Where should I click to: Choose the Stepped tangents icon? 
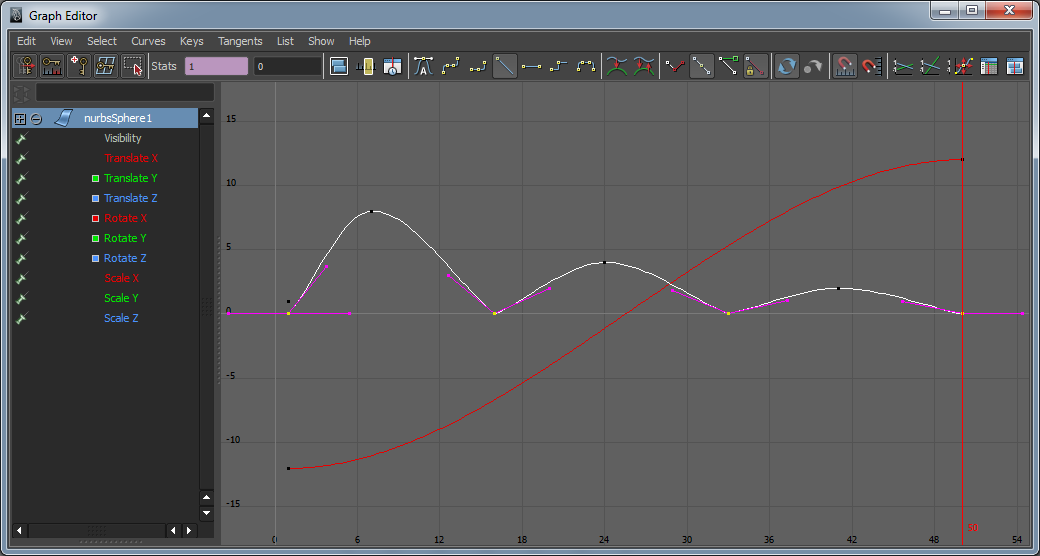pos(558,67)
